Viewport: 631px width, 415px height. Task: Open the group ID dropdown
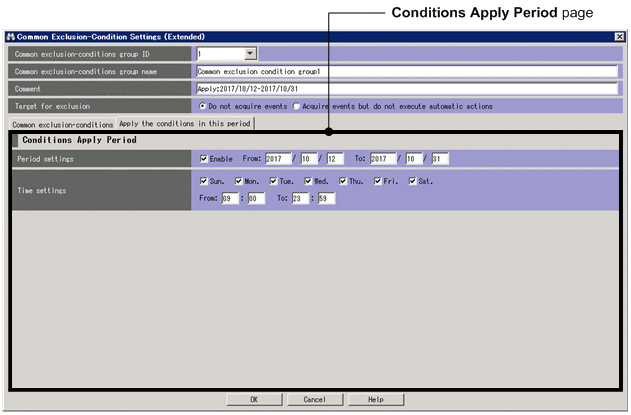point(250,53)
